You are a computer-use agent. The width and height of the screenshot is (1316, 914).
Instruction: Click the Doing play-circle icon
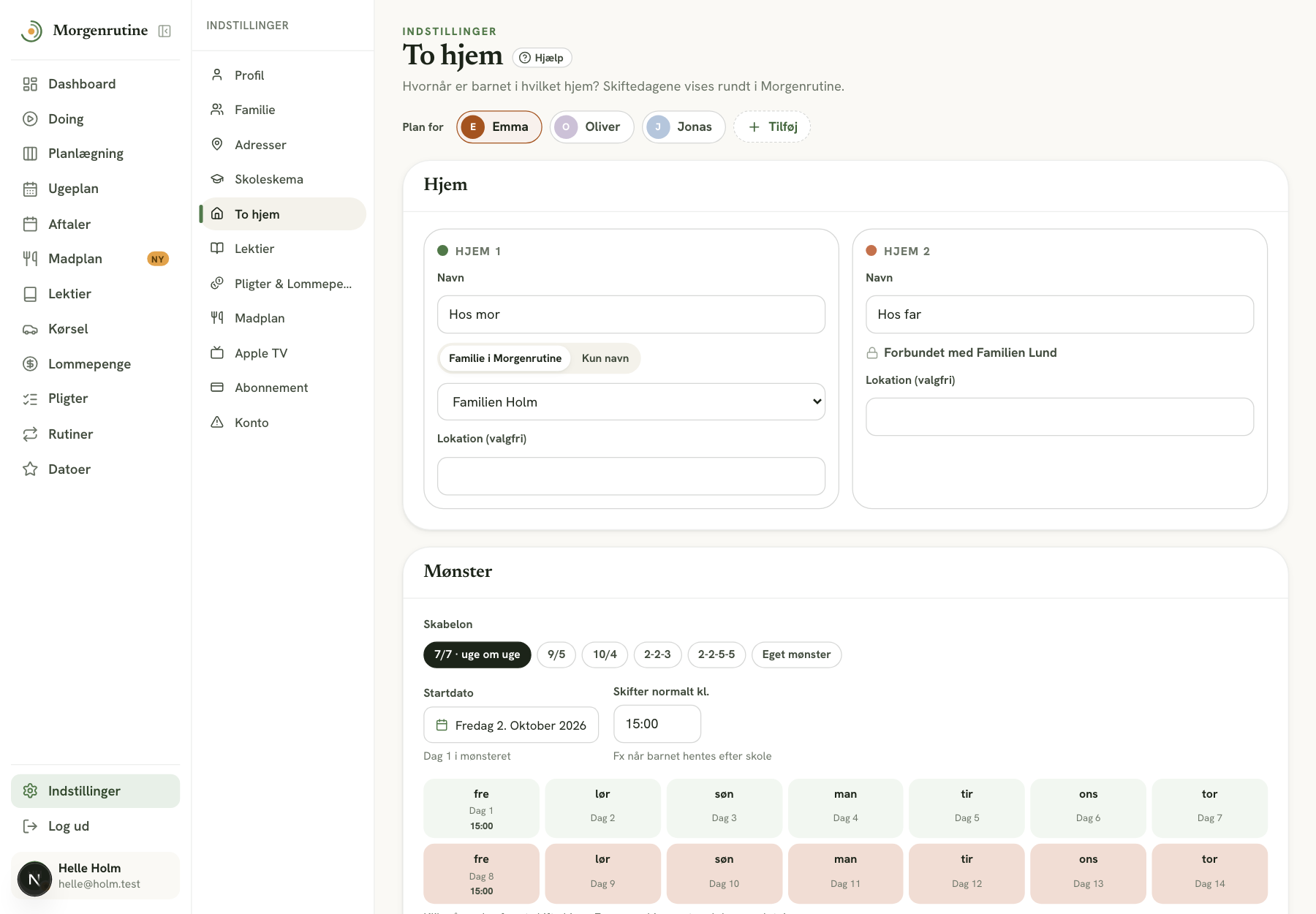pos(30,118)
